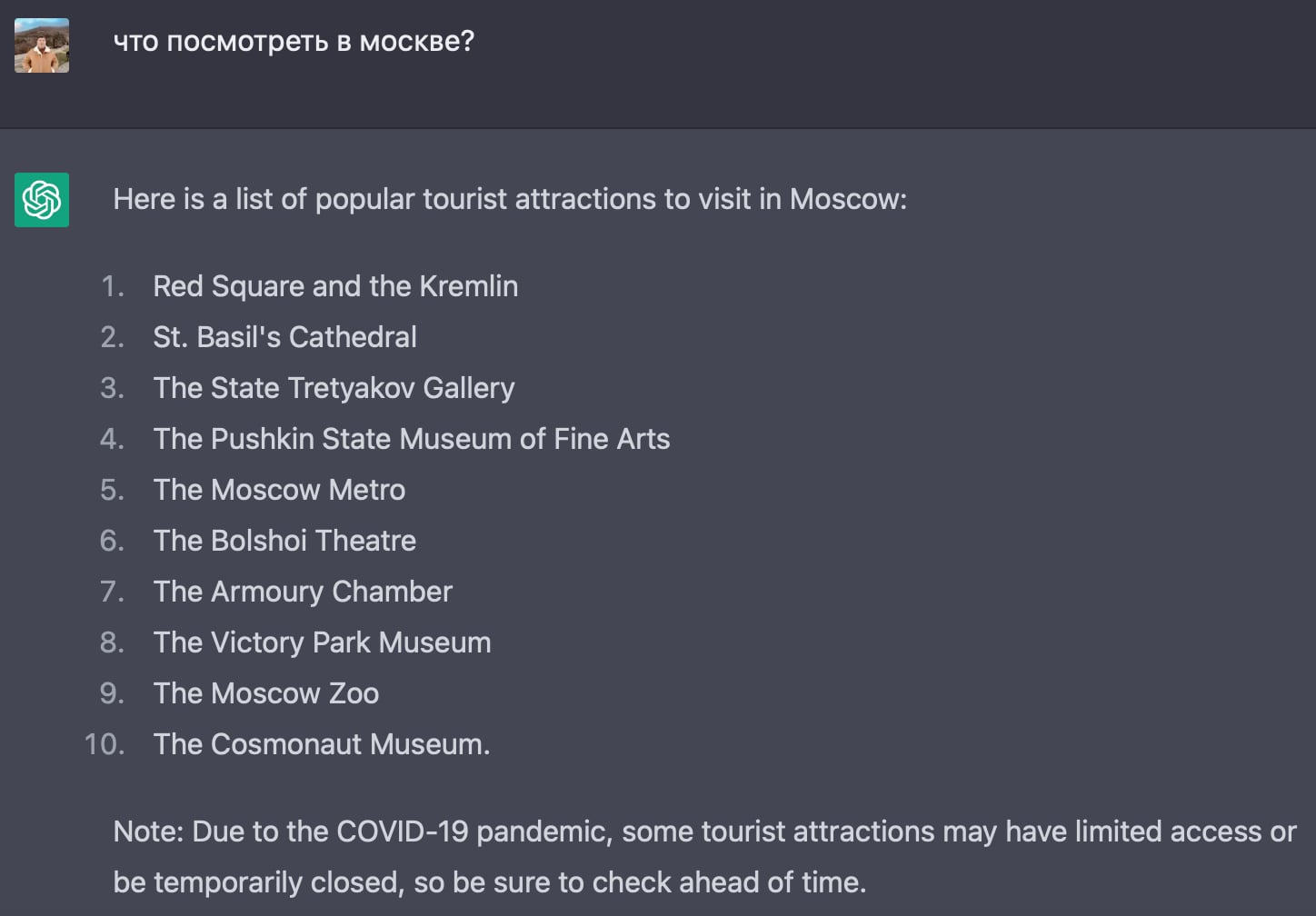Click 'The Bolshoi Theatre' list entry
The height and width of the screenshot is (916, 1316).
click(x=284, y=541)
